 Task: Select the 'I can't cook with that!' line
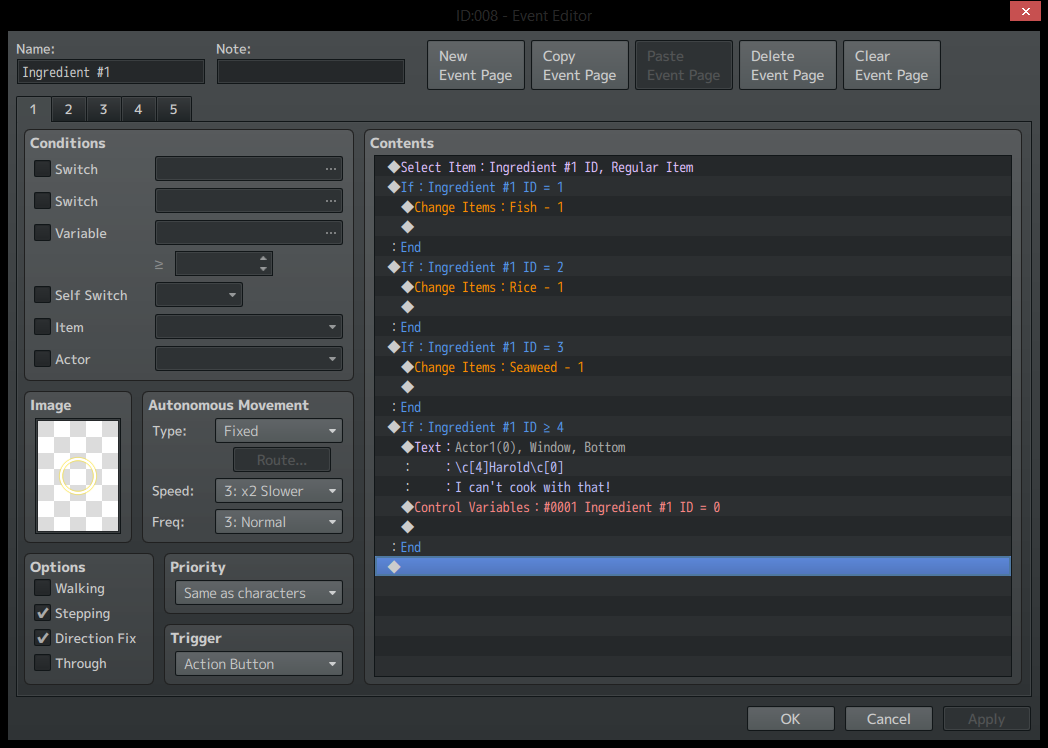point(693,487)
